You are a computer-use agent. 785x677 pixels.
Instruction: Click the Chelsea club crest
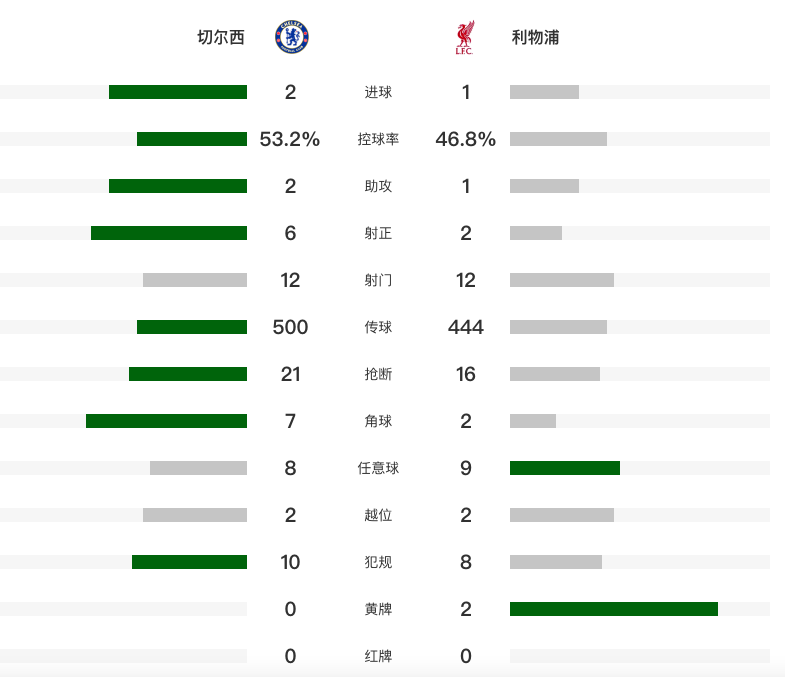click(x=291, y=38)
